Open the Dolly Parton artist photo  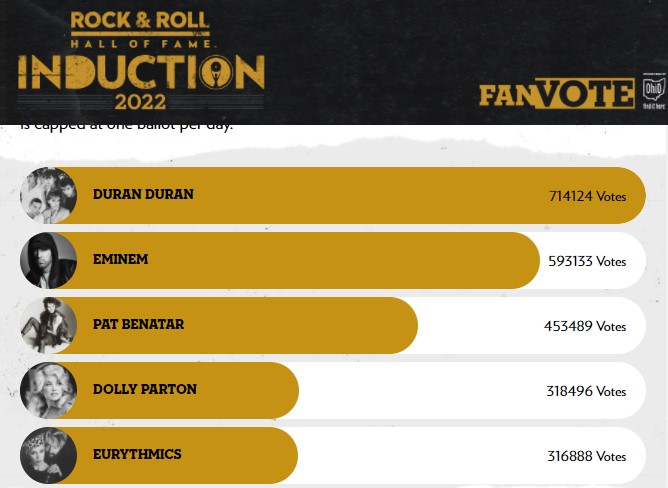(49, 390)
